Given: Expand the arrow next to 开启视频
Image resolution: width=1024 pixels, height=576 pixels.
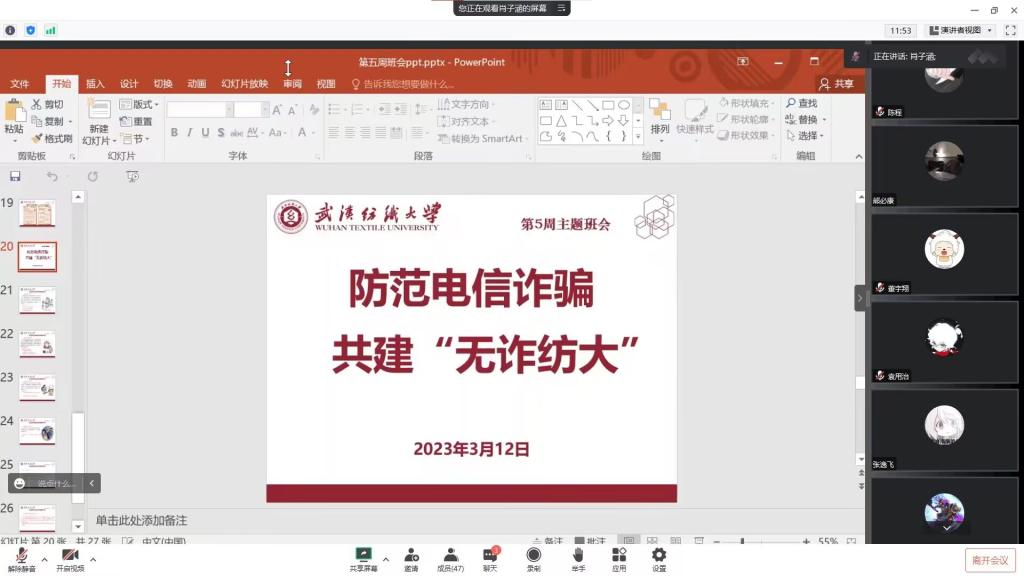Looking at the screenshot, I should coord(93,559).
